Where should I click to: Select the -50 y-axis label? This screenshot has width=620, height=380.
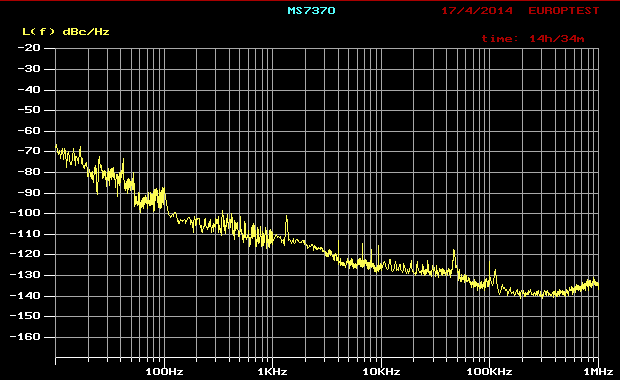[x=29, y=110]
